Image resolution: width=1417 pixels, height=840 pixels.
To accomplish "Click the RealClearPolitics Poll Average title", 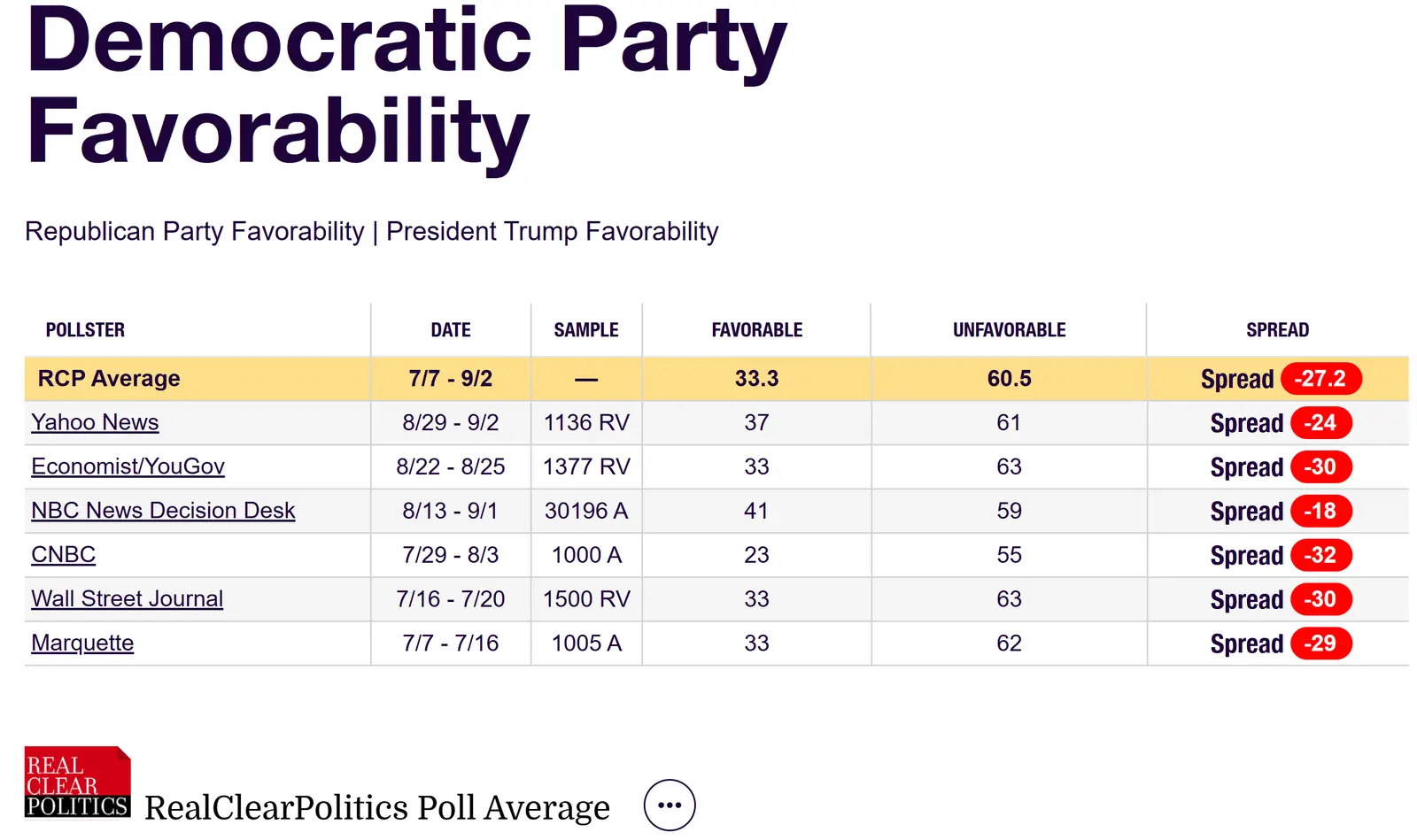I will 377,807.
